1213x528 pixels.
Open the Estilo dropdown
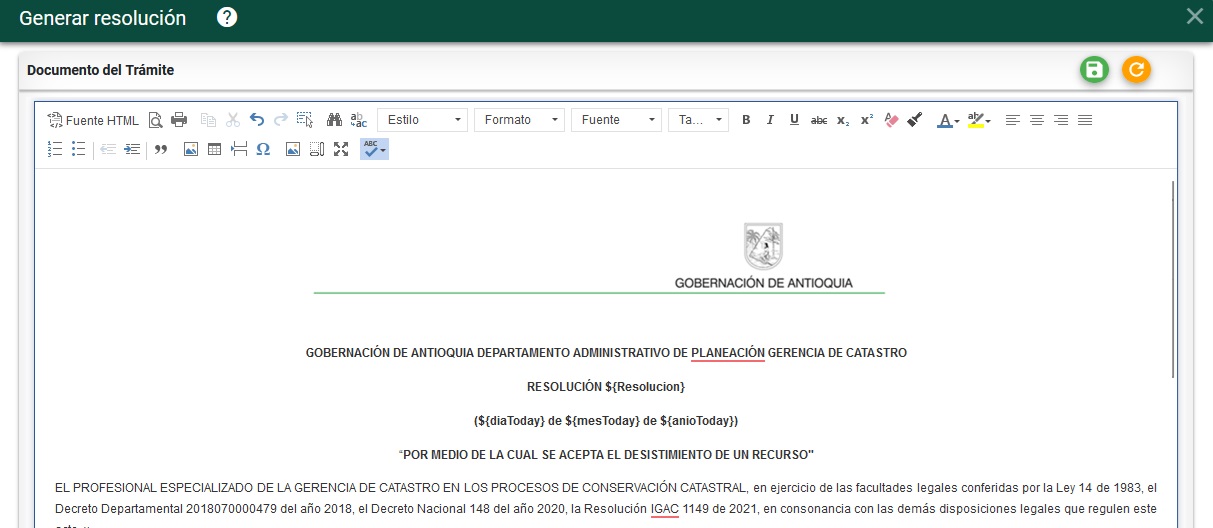tap(422, 120)
